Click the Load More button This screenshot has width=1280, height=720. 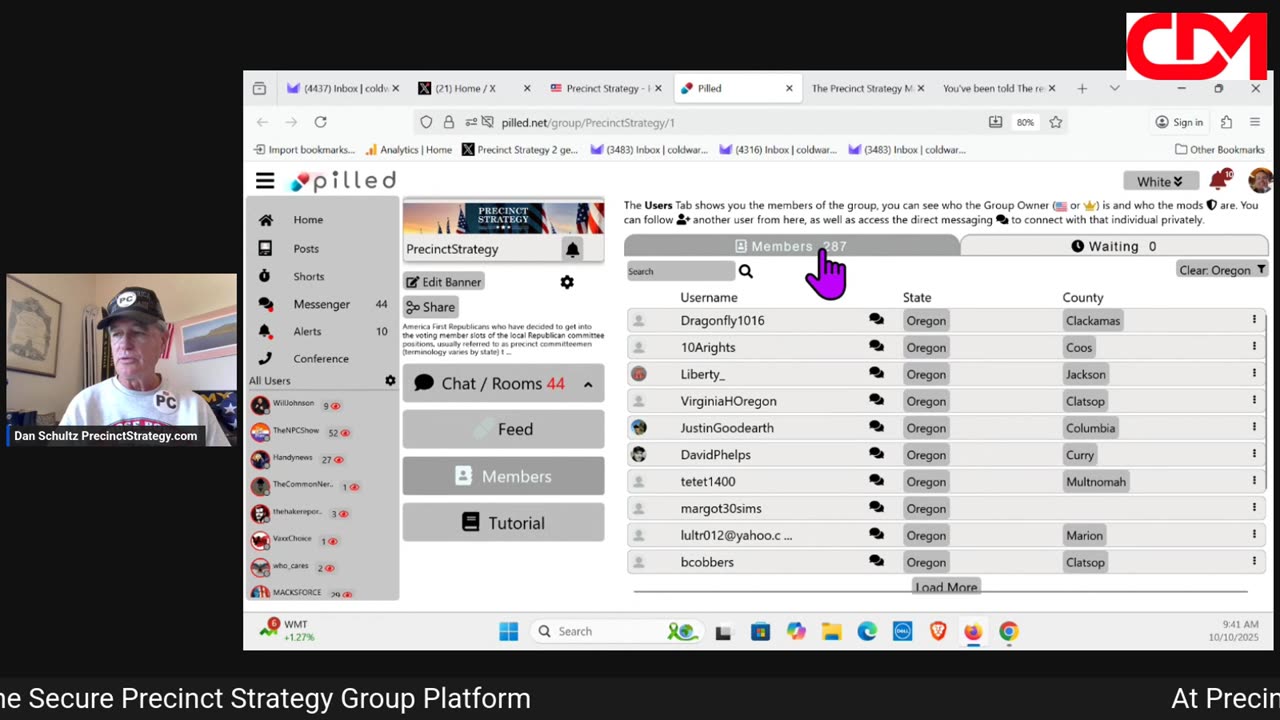click(x=945, y=587)
